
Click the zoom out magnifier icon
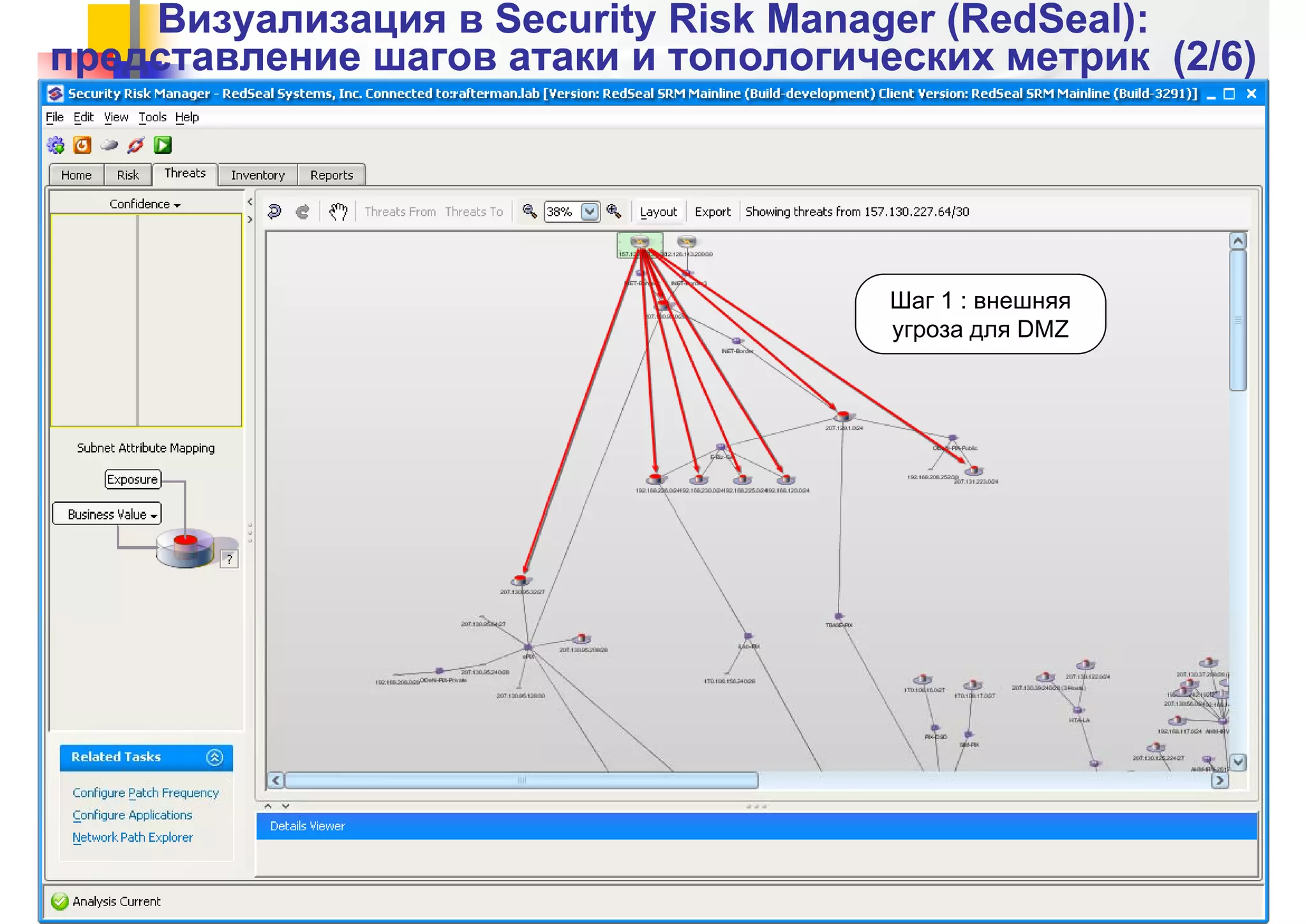tap(530, 211)
